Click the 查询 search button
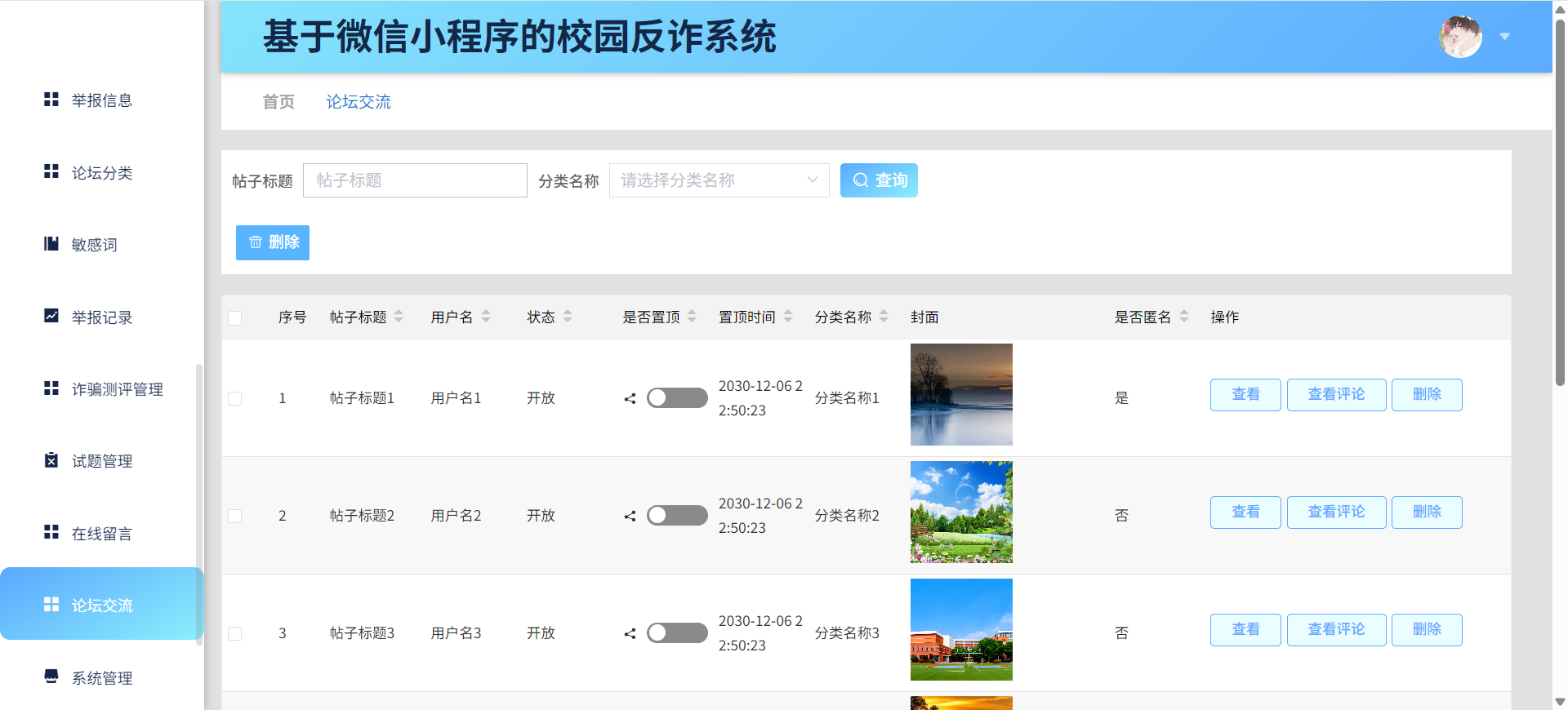The image size is (1568, 710). click(x=879, y=180)
